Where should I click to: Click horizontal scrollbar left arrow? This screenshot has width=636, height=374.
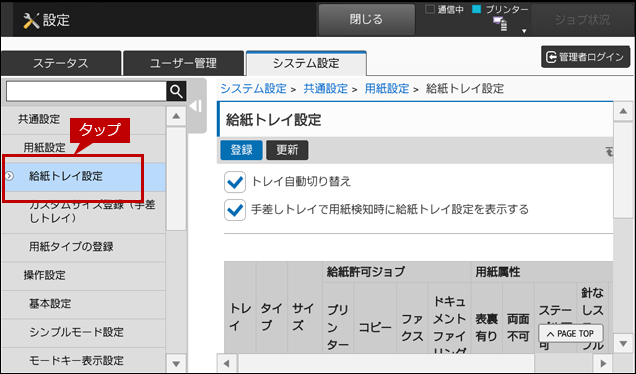coord(227,363)
